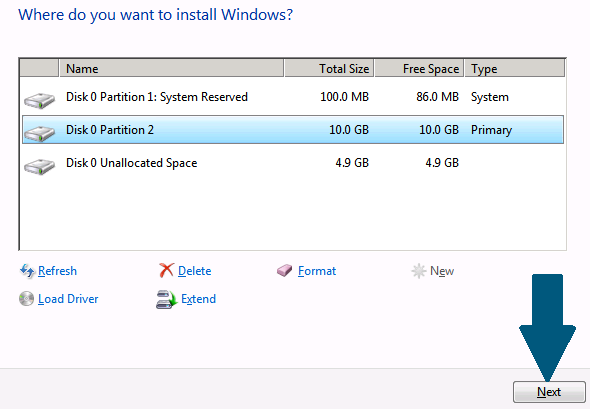Click the drive icon beside Disk 0 Partition 2
The width and height of the screenshot is (590, 409).
point(39,133)
